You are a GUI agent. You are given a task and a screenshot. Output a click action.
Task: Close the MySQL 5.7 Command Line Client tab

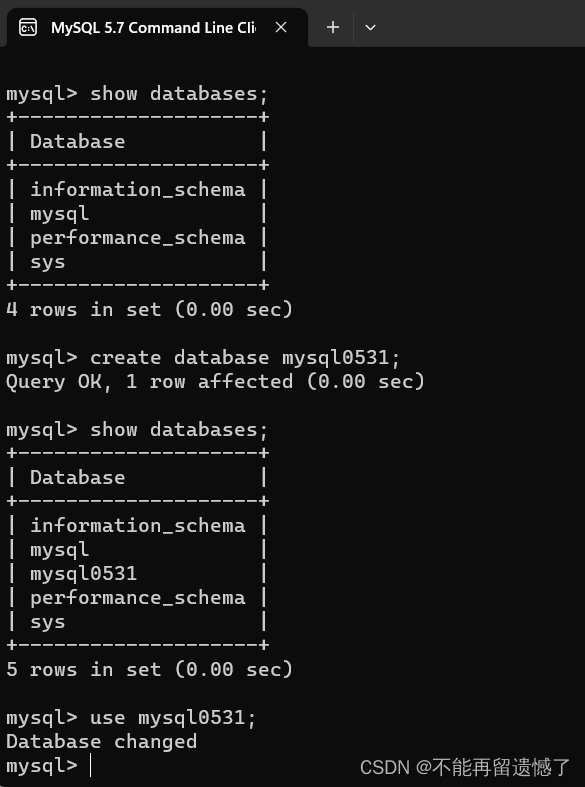[x=281, y=28]
